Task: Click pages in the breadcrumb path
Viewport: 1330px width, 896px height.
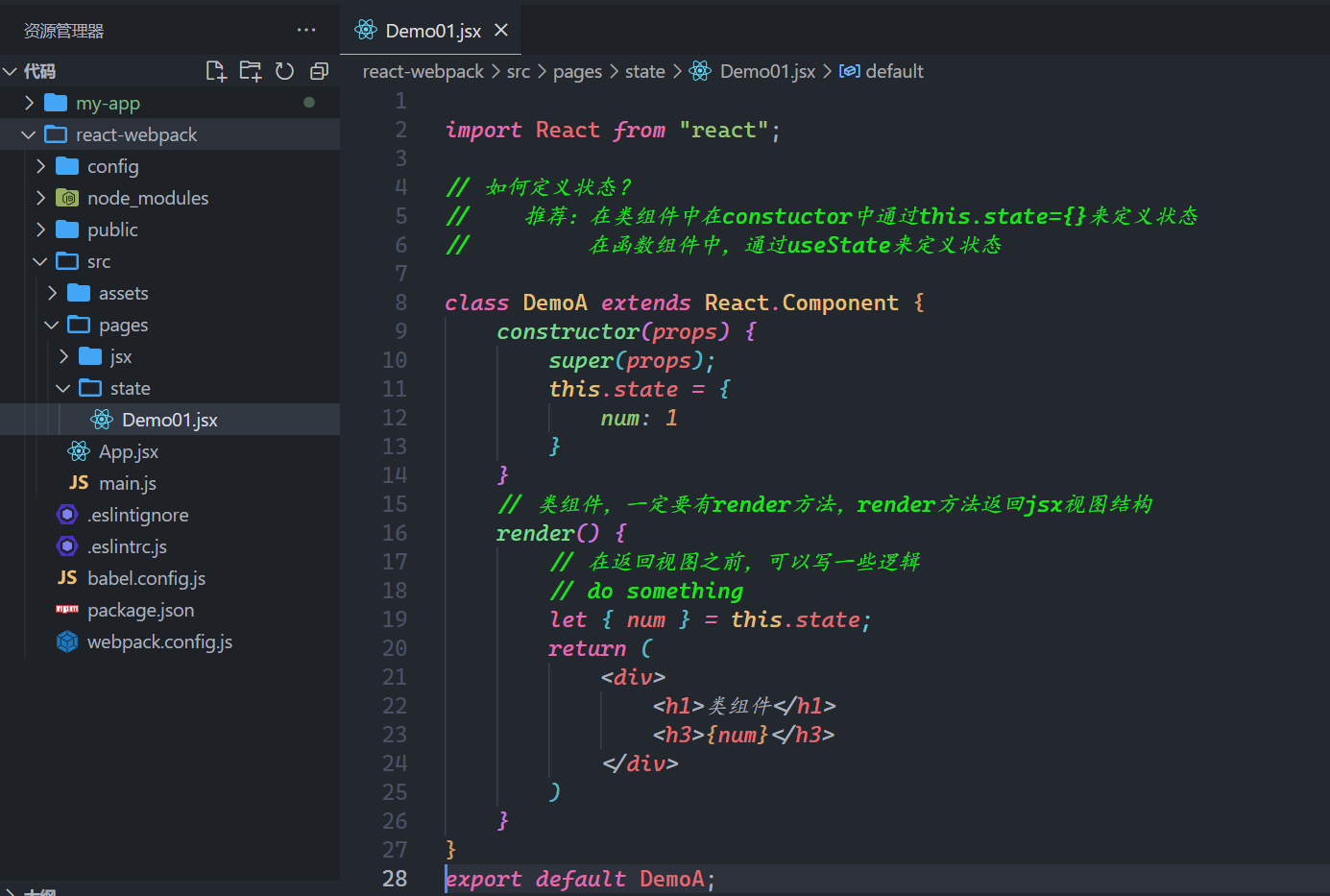Action: tap(578, 71)
